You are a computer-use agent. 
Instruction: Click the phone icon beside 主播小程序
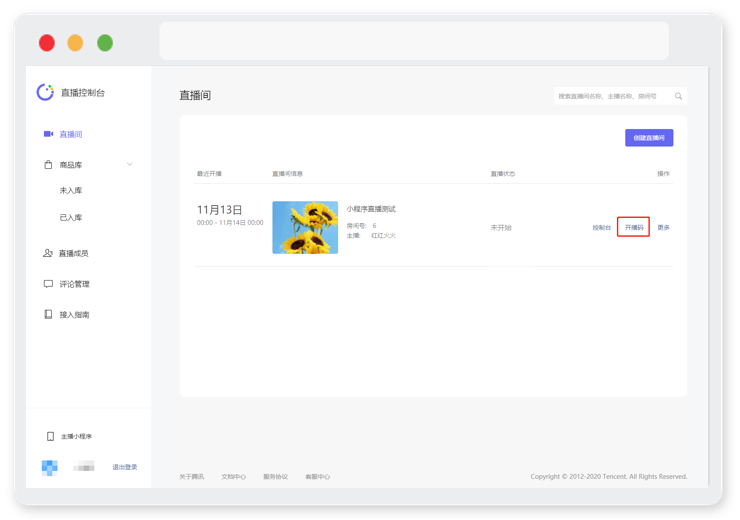click(x=50, y=436)
